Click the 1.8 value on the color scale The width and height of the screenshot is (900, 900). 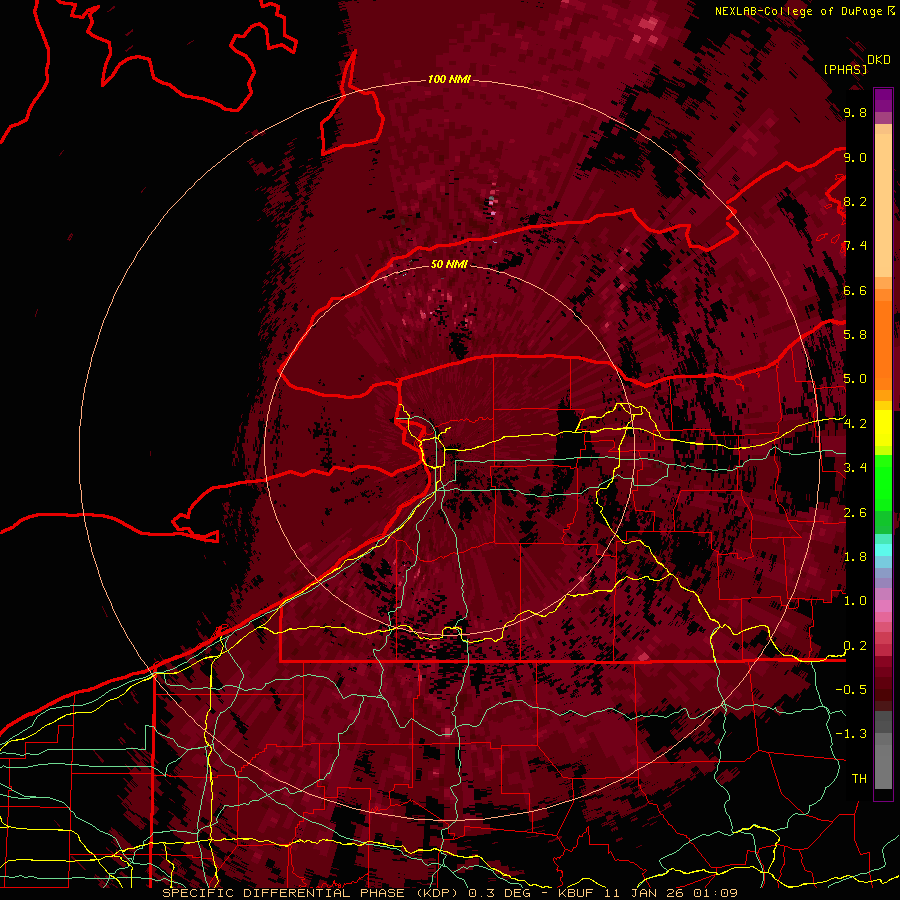pos(855,557)
